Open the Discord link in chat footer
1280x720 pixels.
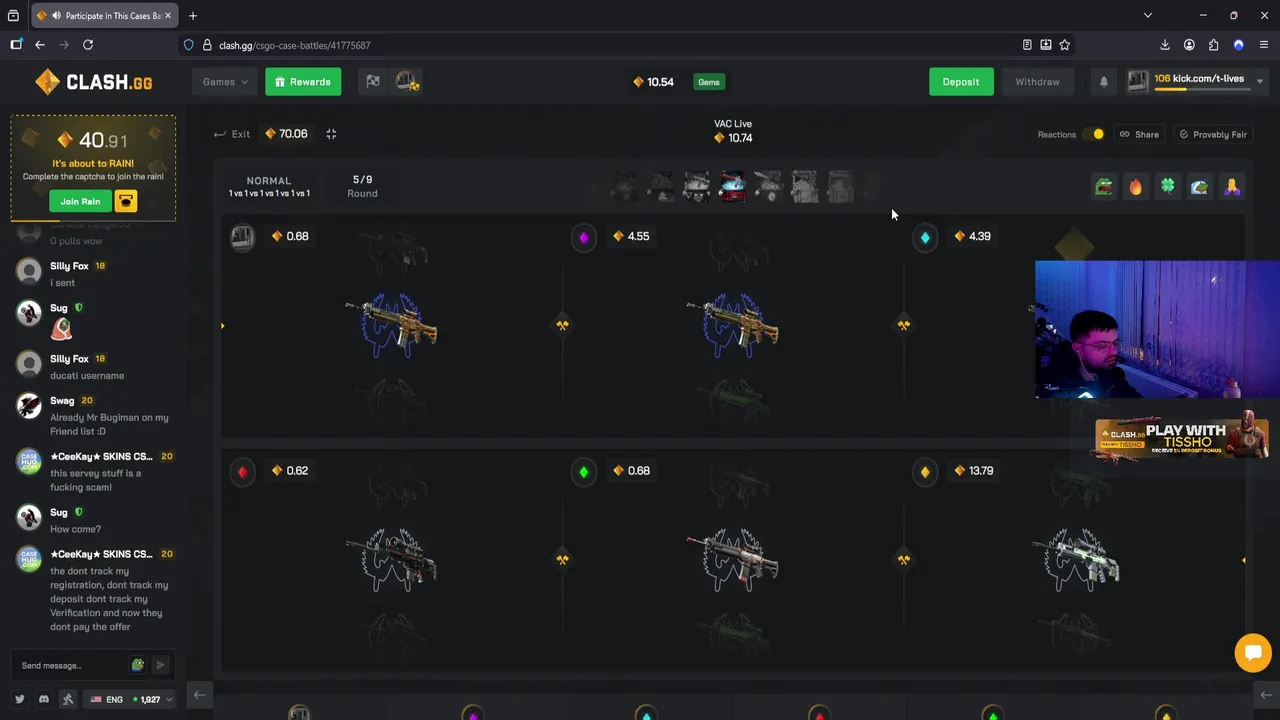43,699
